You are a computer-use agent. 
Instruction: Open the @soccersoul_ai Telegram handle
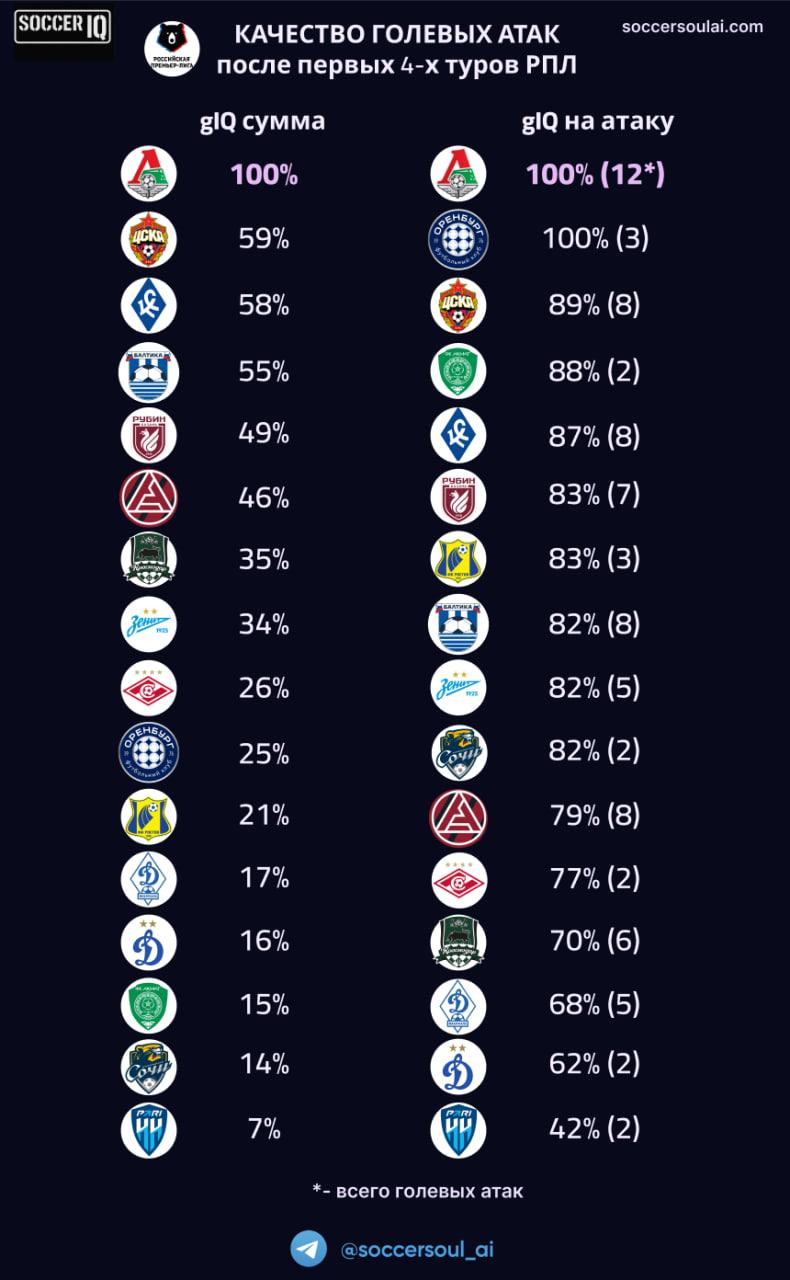[x=417, y=1250]
